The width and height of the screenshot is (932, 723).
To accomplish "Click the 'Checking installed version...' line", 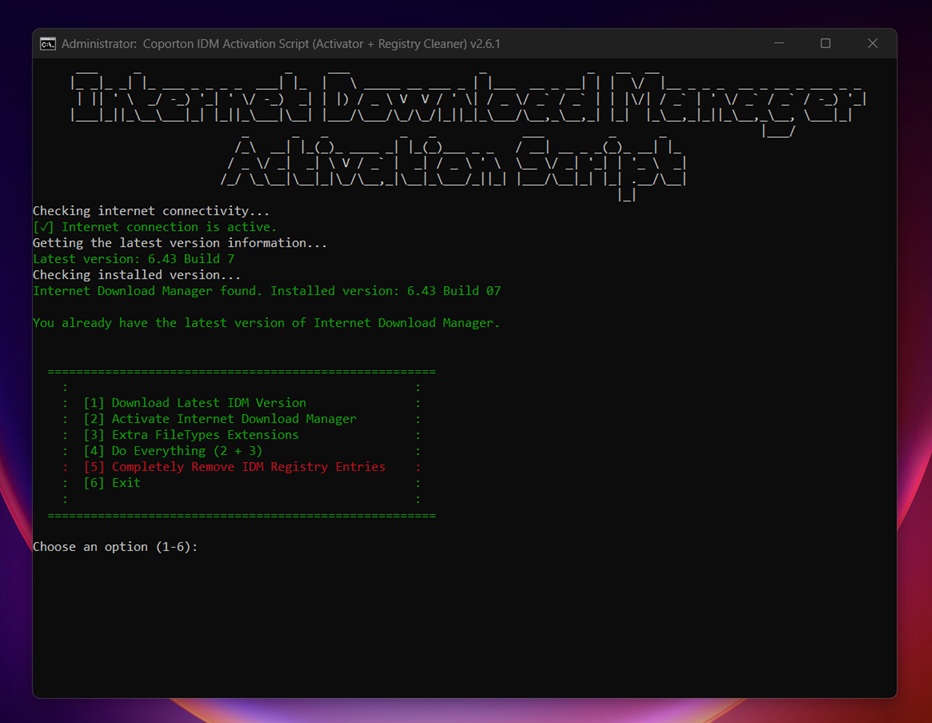I will pyautogui.click(x=137, y=275).
